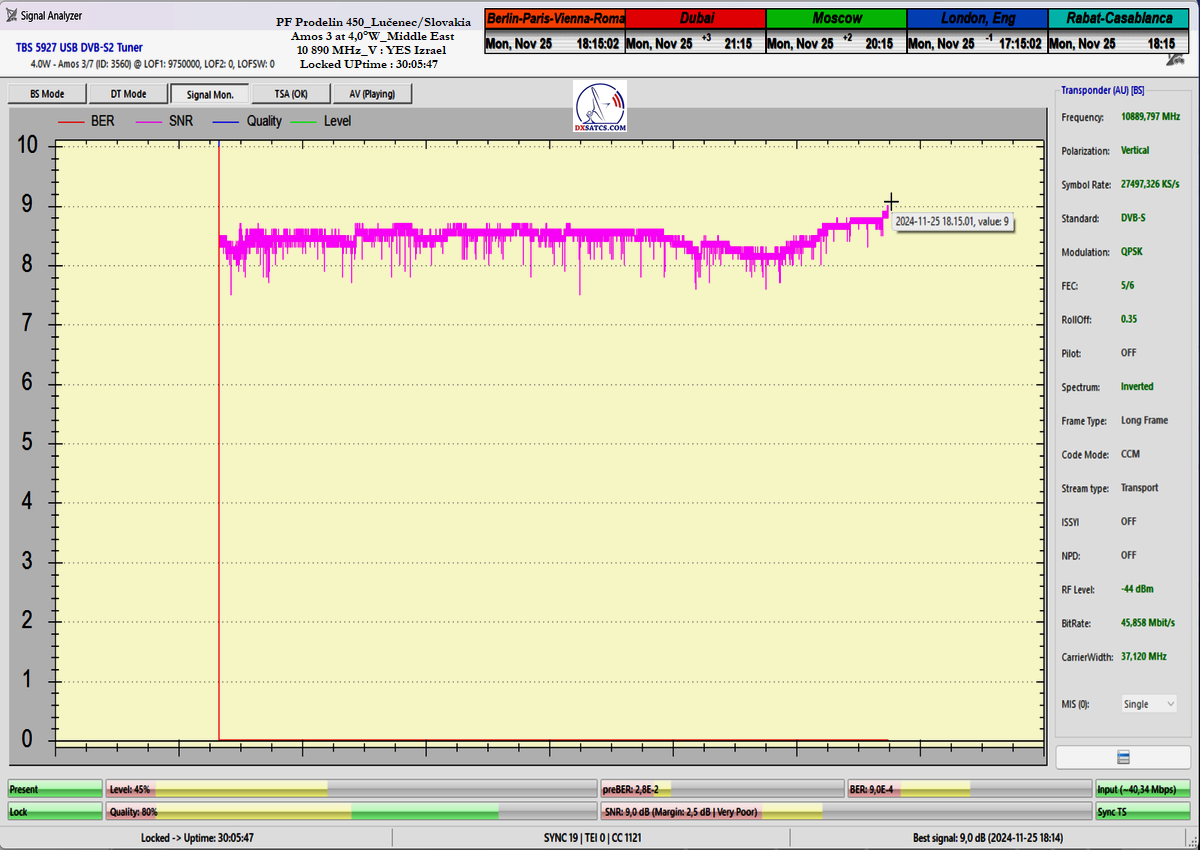This screenshot has width=1200, height=850.
Task: Switch to the BS Mode tab
Action: click(46, 94)
